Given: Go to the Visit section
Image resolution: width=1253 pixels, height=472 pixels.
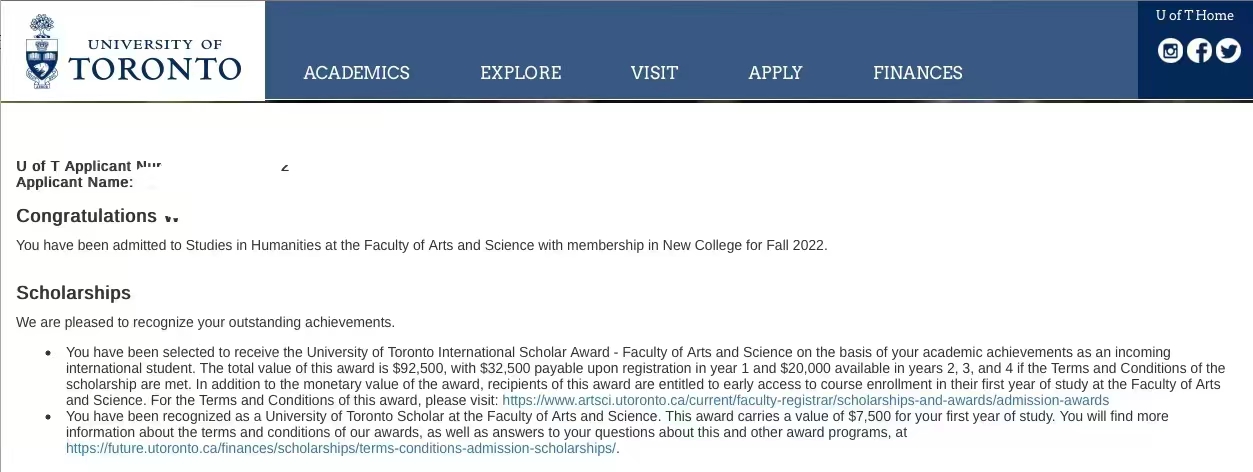Looking at the screenshot, I should [654, 73].
